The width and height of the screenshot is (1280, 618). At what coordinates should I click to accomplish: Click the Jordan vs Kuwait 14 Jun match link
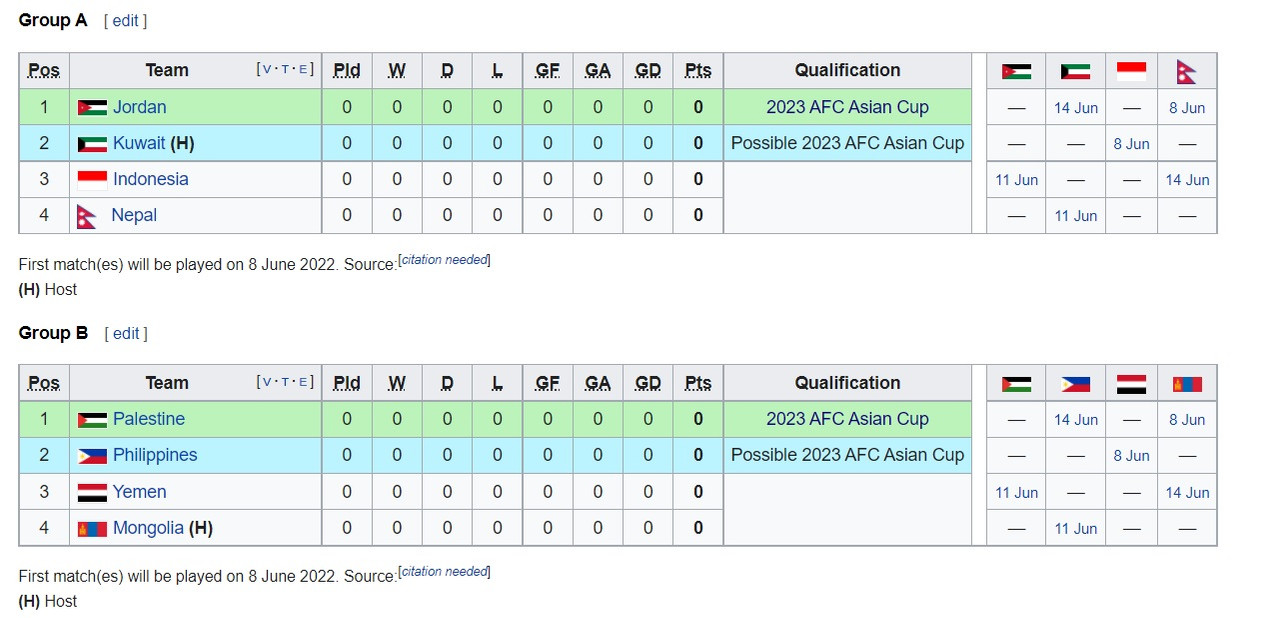pyautogui.click(x=1075, y=108)
